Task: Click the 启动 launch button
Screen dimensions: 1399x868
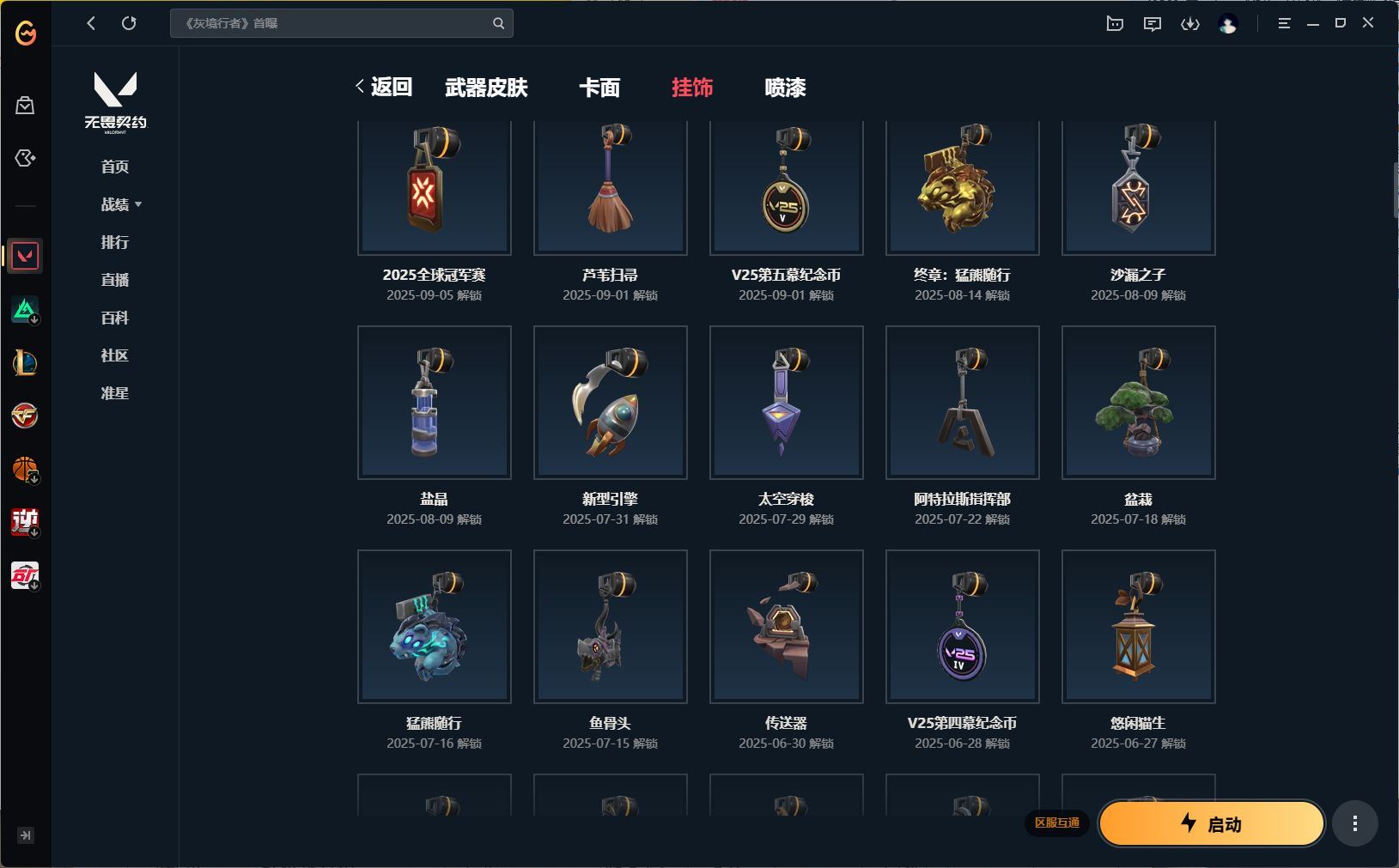Action: tap(1211, 823)
